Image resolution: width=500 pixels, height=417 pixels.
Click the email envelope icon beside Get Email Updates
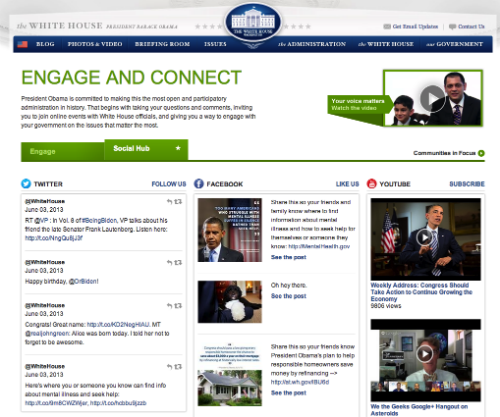click(x=387, y=26)
